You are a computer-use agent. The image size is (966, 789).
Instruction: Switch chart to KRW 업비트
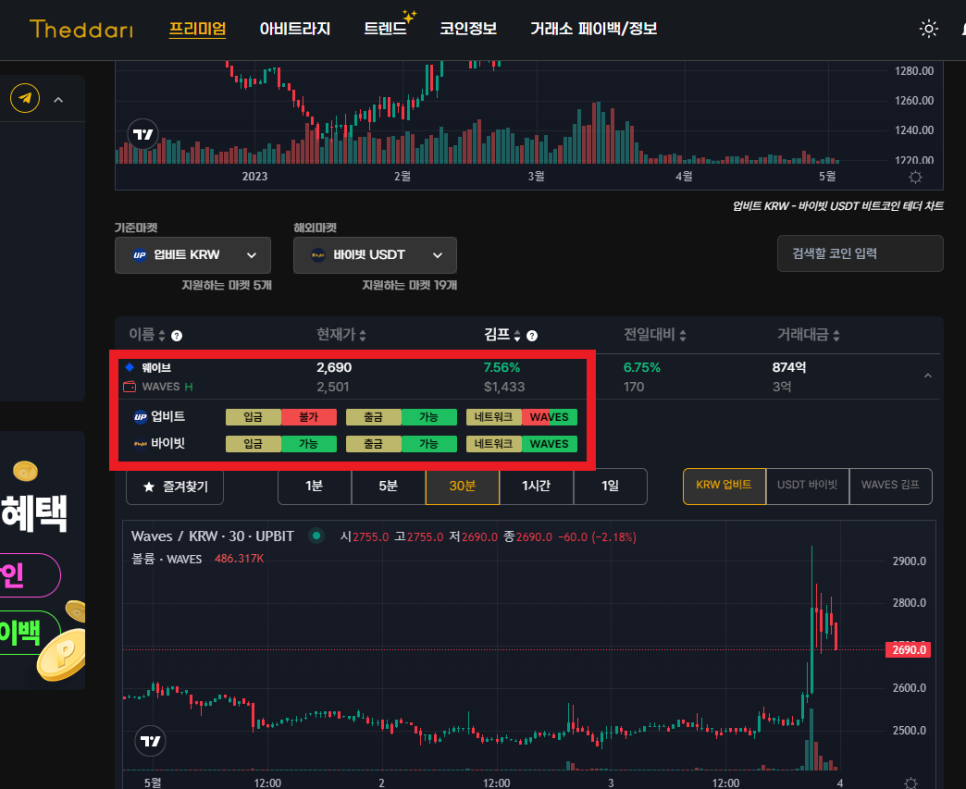724,485
